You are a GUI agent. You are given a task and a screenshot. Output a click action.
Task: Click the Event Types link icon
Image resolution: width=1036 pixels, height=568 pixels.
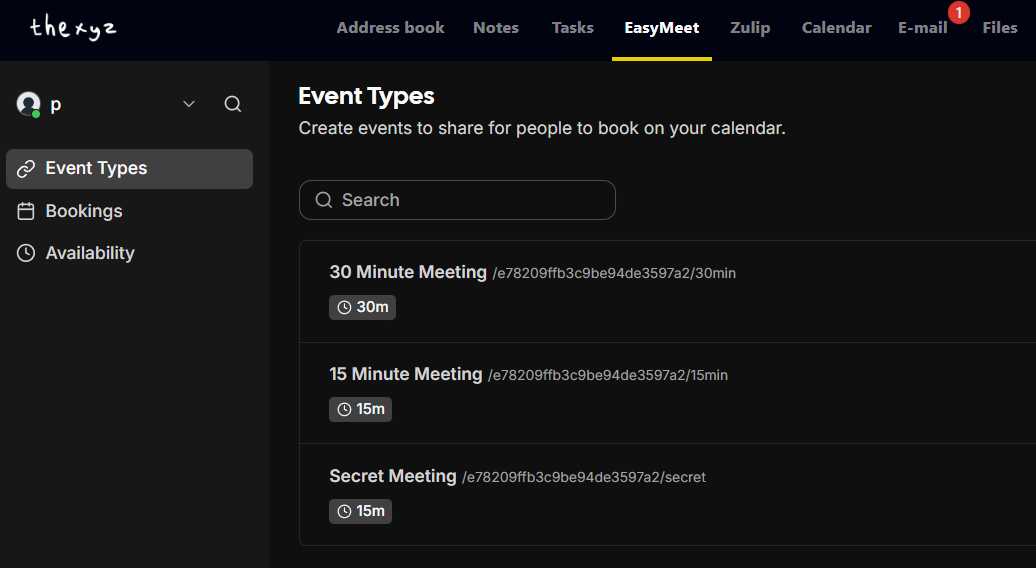pyautogui.click(x=26, y=169)
